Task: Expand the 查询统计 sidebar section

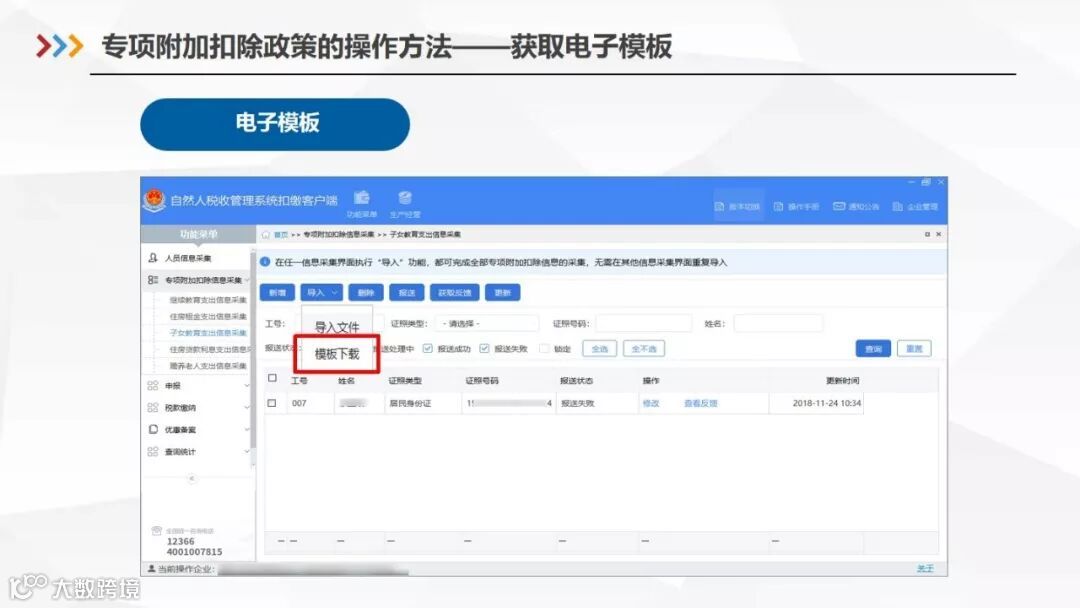Action: point(247,452)
